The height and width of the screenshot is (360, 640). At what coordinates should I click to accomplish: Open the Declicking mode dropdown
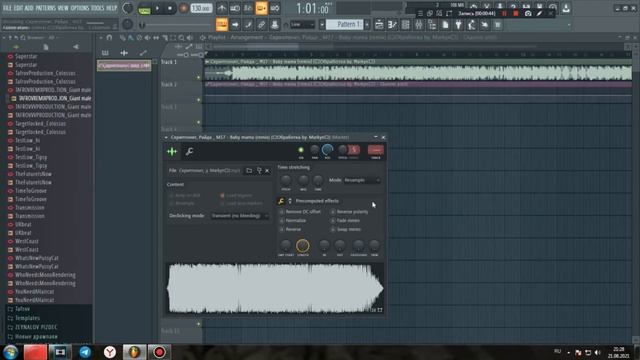point(240,216)
